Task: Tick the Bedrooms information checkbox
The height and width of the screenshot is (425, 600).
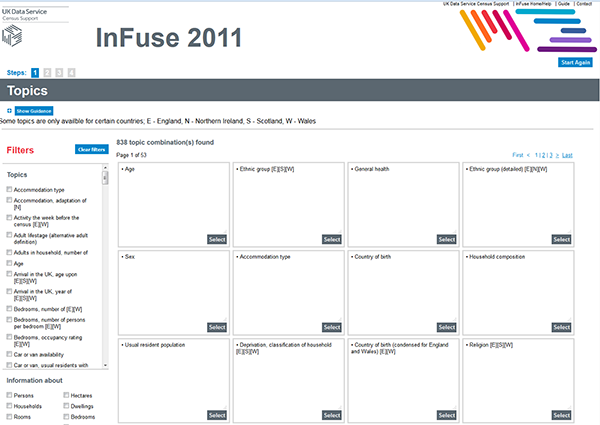Action: 66,416
